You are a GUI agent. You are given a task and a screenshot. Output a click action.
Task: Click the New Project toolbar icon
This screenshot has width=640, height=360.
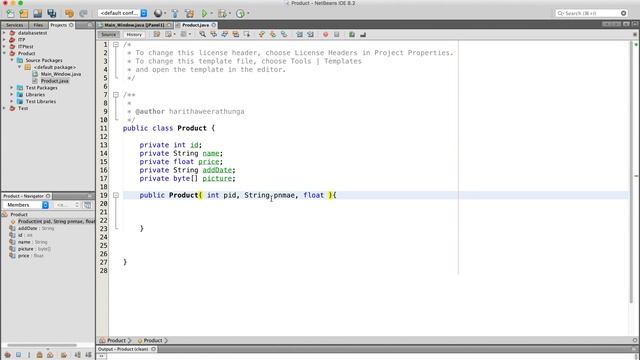tap(24, 13)
